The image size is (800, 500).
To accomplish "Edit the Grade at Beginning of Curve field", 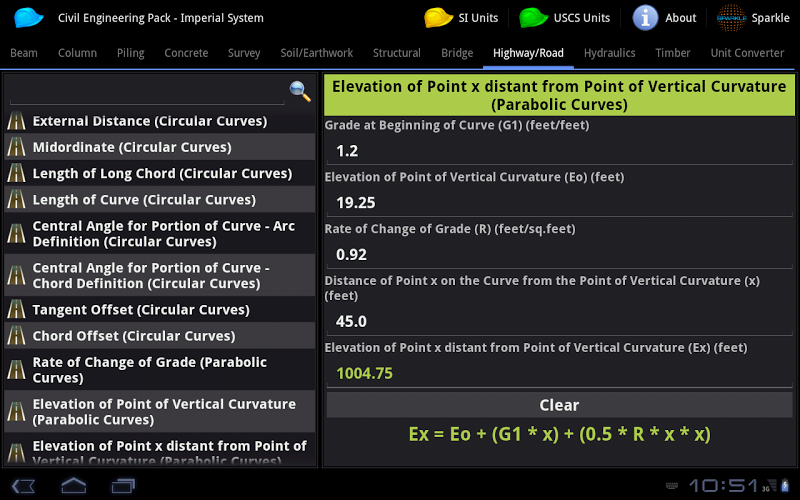I will tap(559, 151).
